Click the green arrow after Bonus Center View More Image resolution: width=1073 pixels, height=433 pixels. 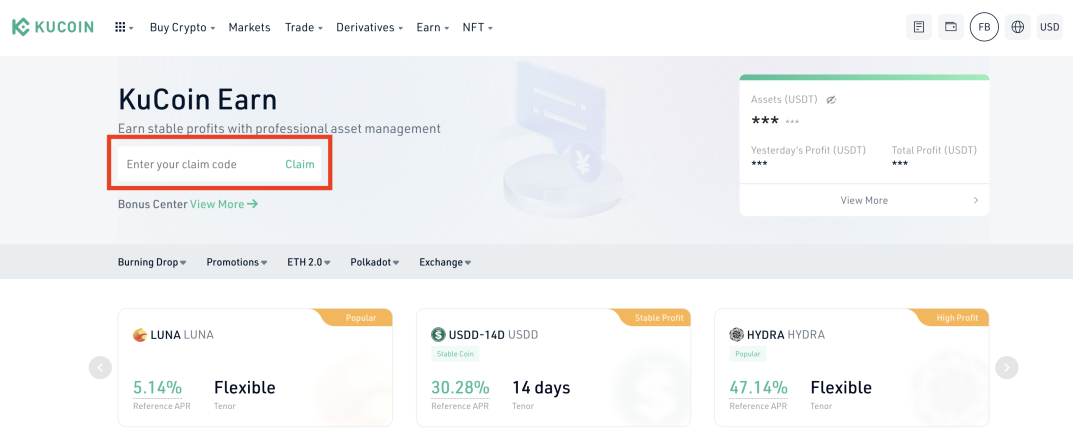(253, 204)
